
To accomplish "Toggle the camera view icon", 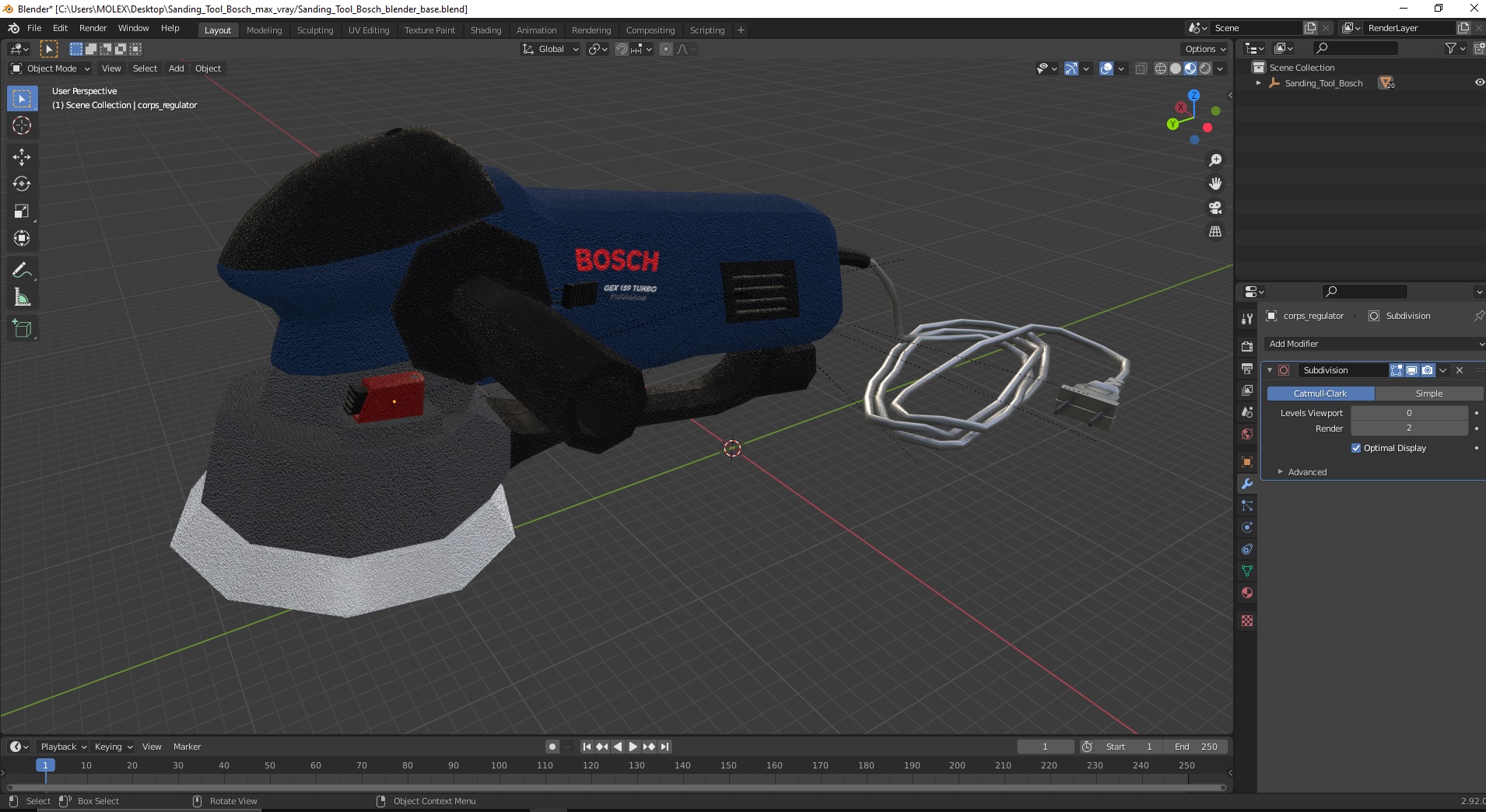I will pos(1215,208).
